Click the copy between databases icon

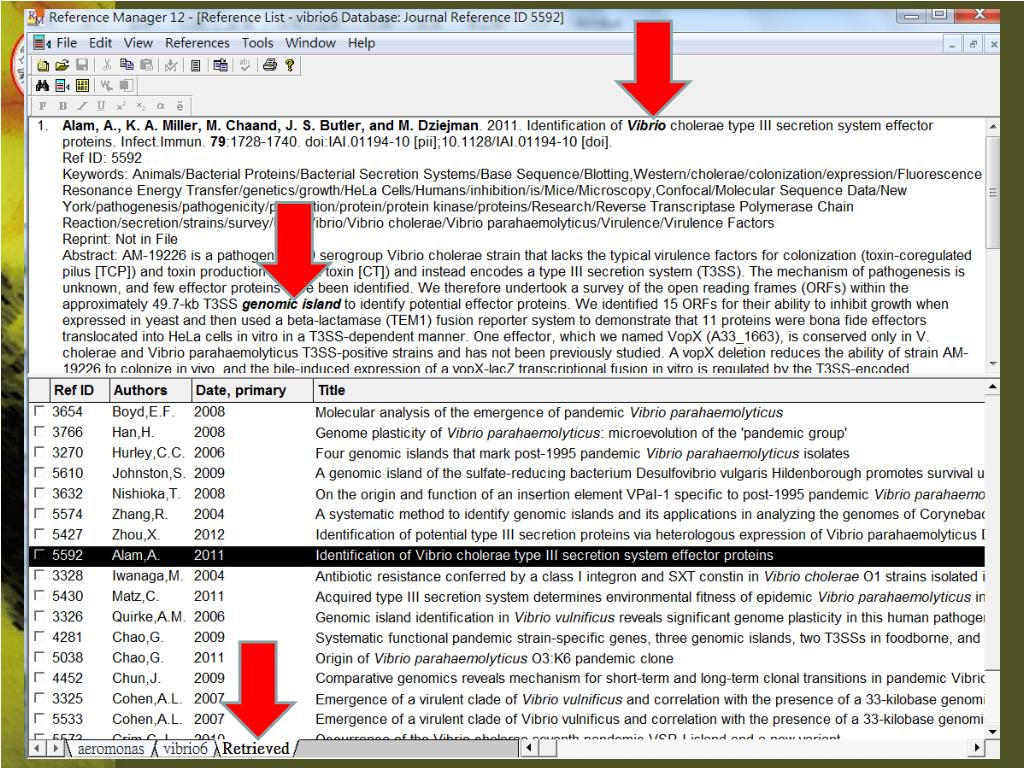click(x=220, y=65)
